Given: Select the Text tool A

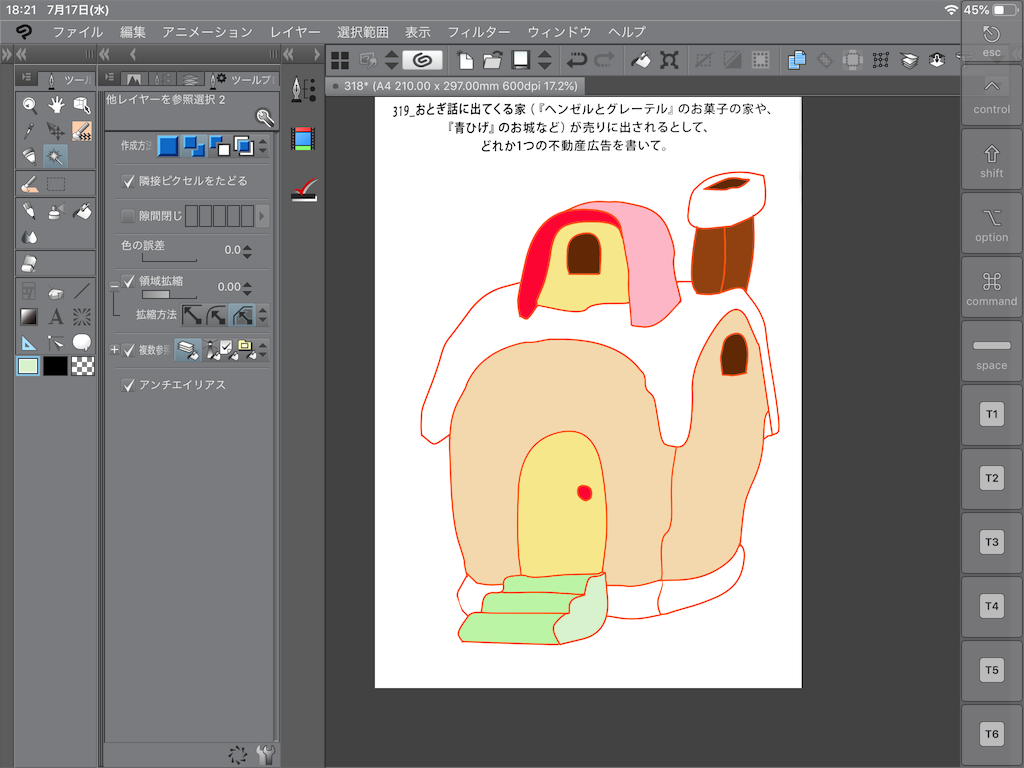Looking at the screenshot, I should pyautogui.click(x=56, y=317).
